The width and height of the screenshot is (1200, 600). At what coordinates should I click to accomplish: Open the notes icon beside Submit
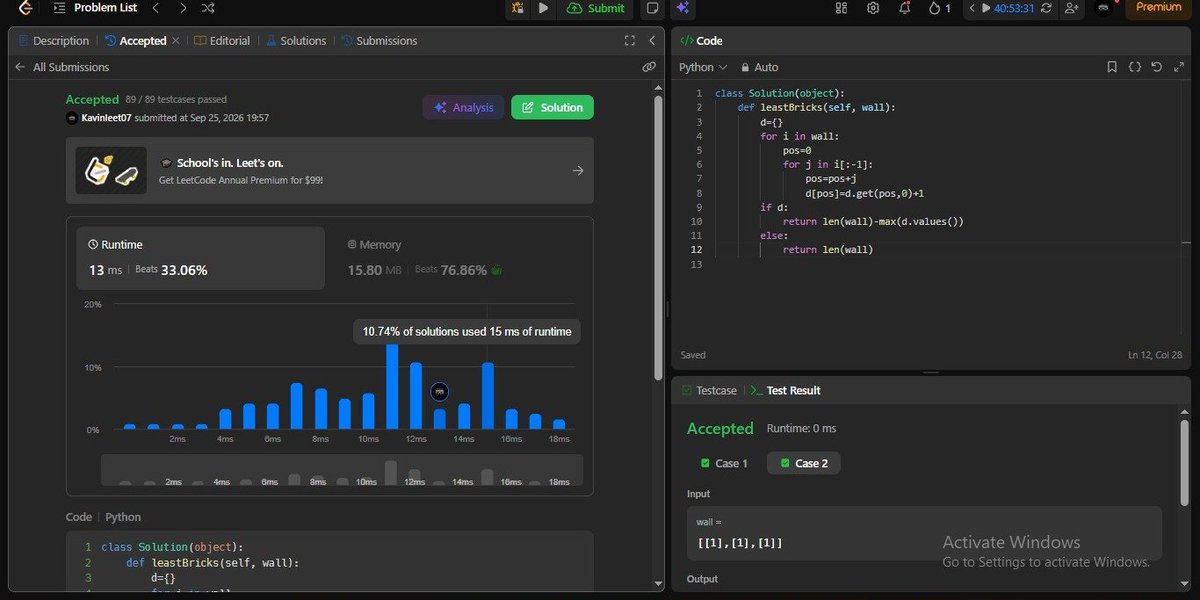point(652,8)
